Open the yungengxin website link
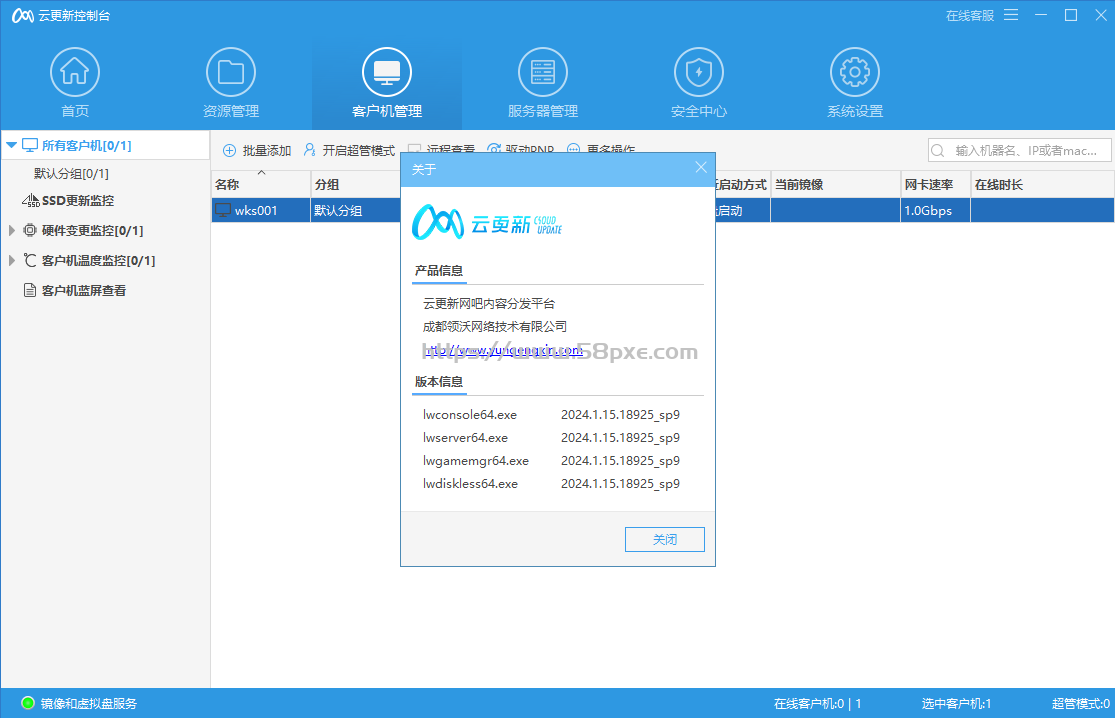The width and height of the screenshot is (1115, 718). pos(503,350)
